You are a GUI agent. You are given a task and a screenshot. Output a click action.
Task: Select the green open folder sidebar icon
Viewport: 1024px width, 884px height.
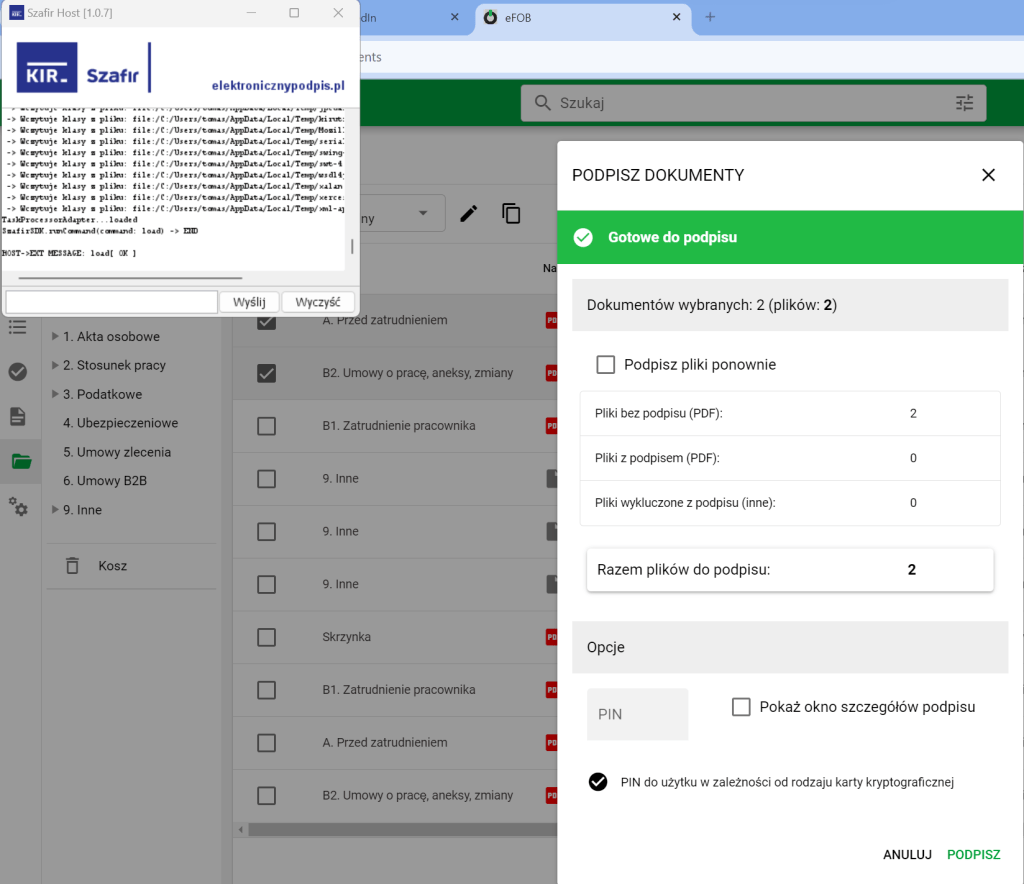click(20, 461)
